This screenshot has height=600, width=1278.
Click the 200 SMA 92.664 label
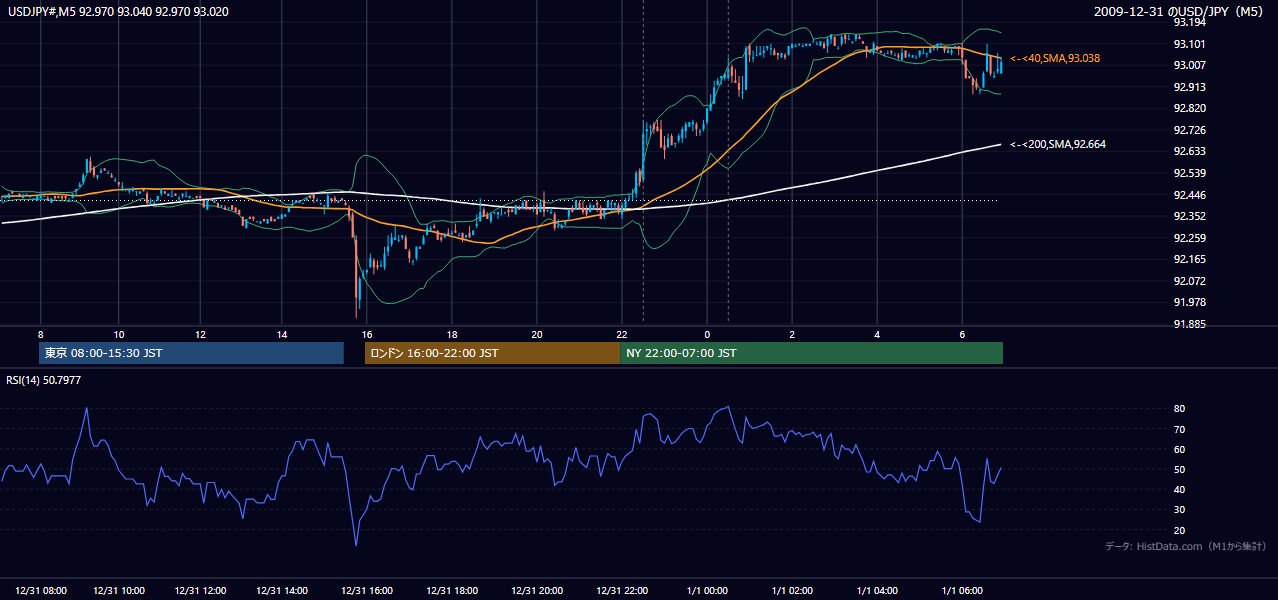tap(1057, 145)
